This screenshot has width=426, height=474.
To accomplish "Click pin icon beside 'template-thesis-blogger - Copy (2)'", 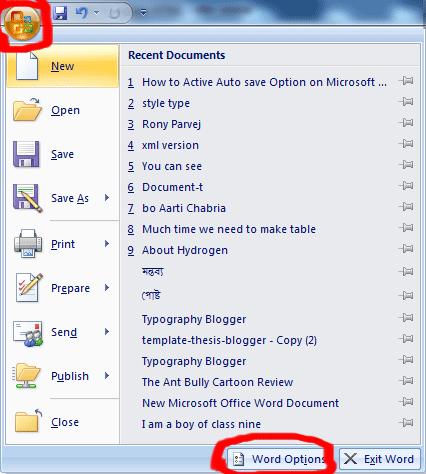I will [406, 339].
